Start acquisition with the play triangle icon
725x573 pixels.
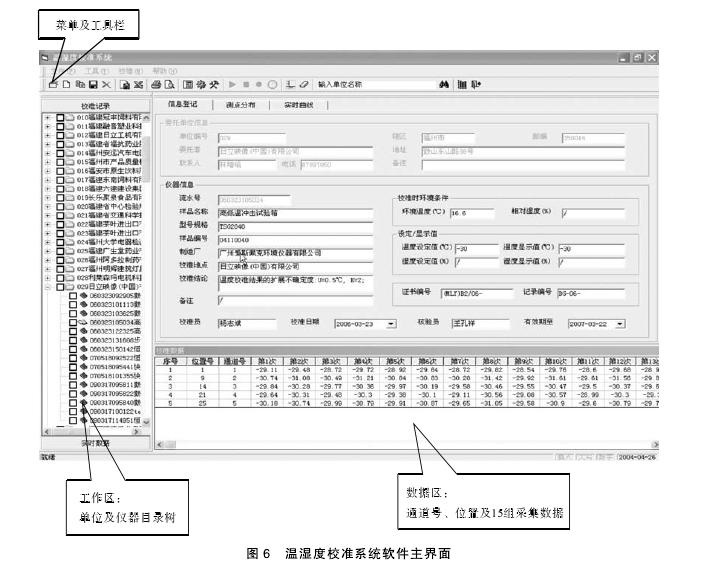pos(233,84)
